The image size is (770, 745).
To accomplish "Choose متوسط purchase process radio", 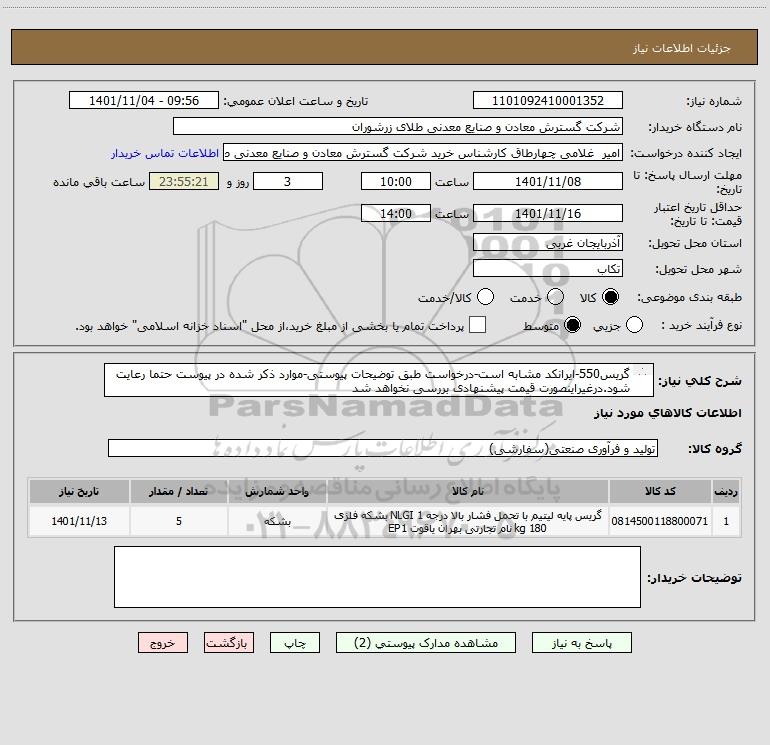I will point(572,325).
